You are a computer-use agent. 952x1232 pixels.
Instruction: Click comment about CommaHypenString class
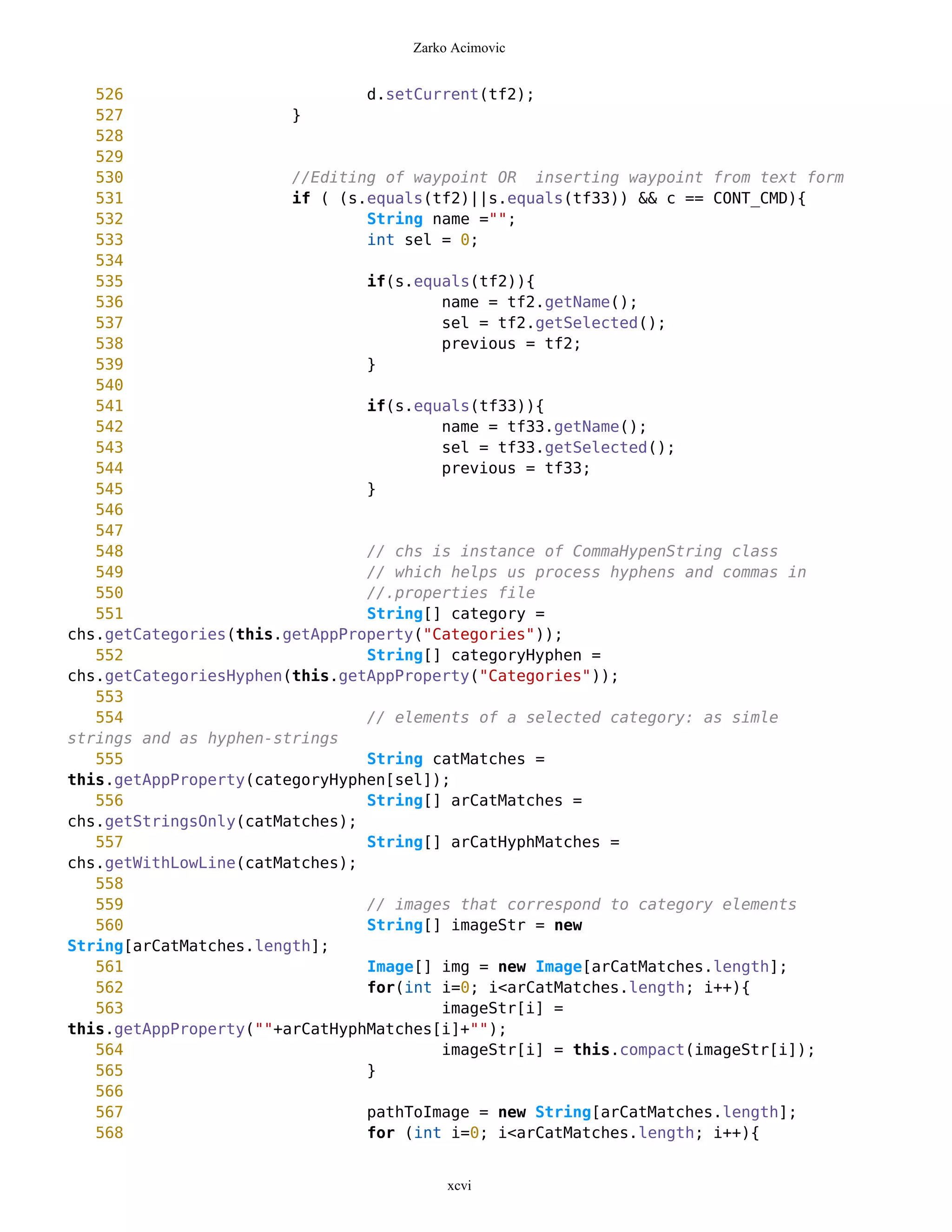click(x=572, y=551)
